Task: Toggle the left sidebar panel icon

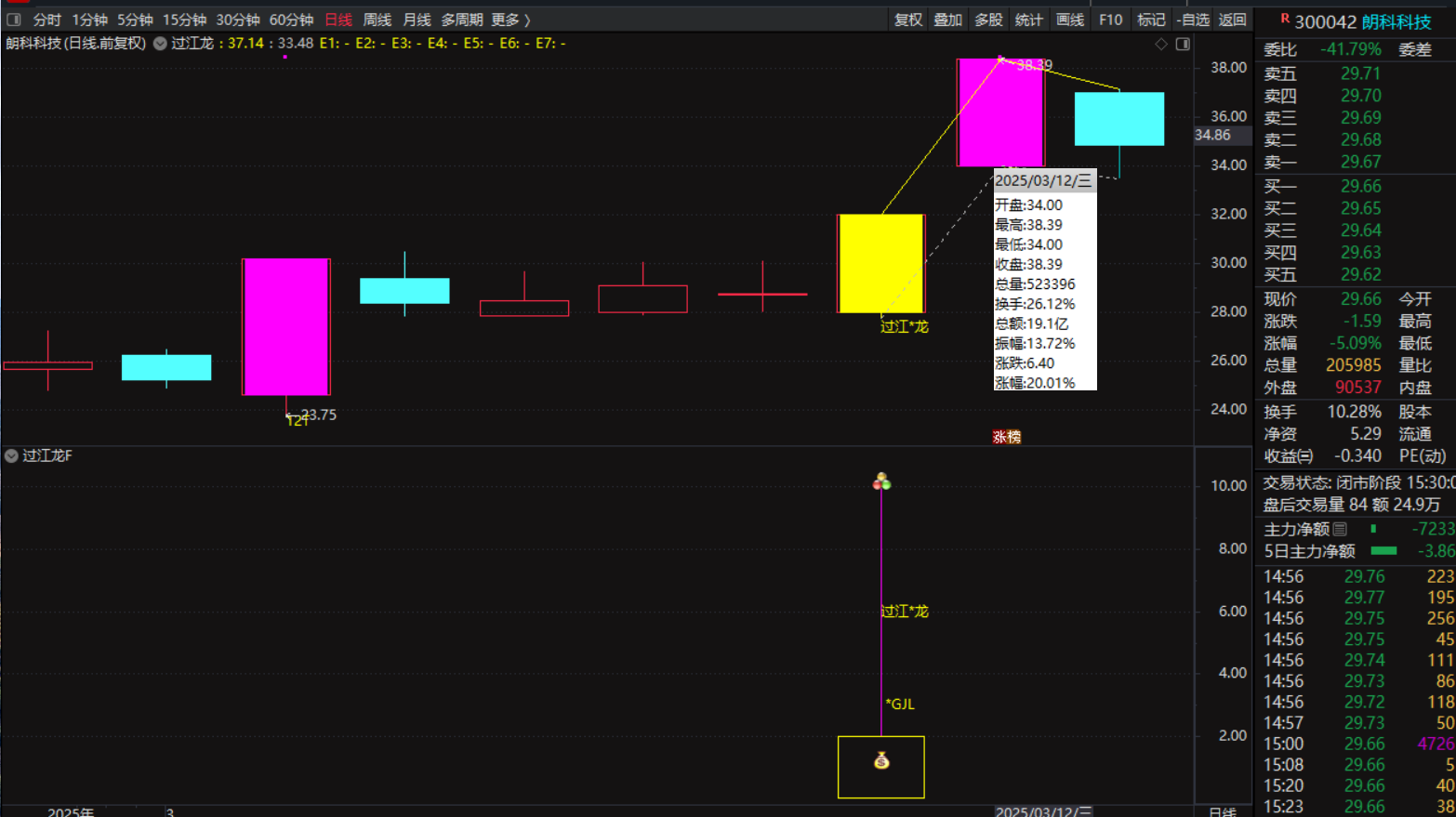Action: (14, 20)
